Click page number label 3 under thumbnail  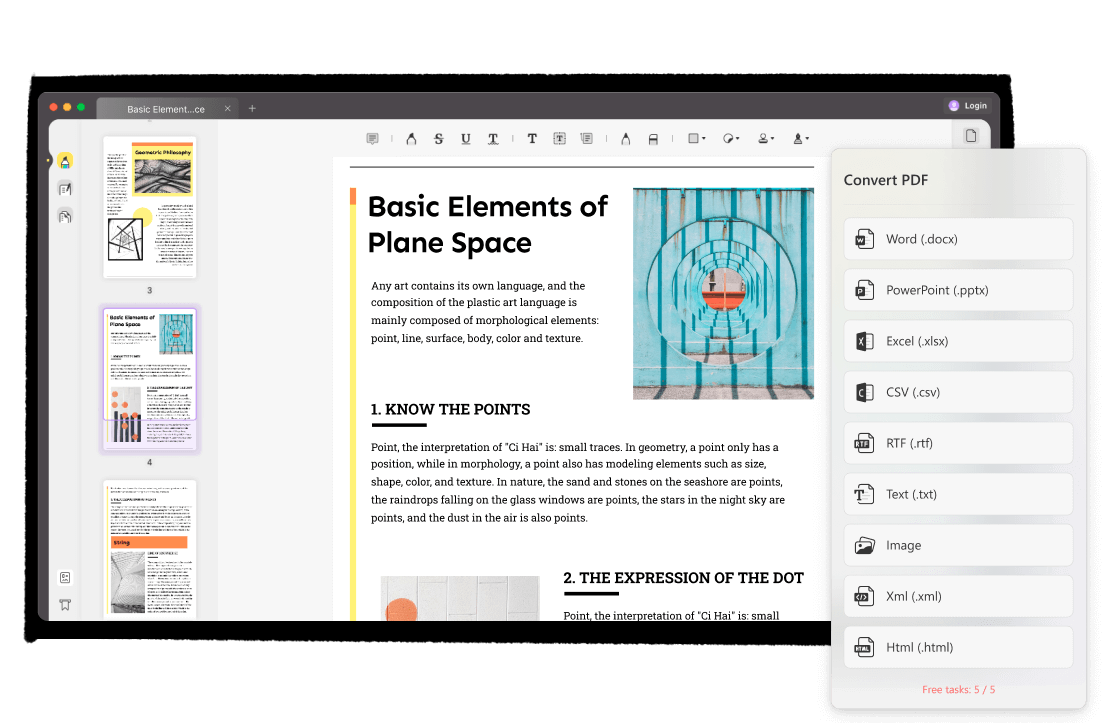(150, 291)
